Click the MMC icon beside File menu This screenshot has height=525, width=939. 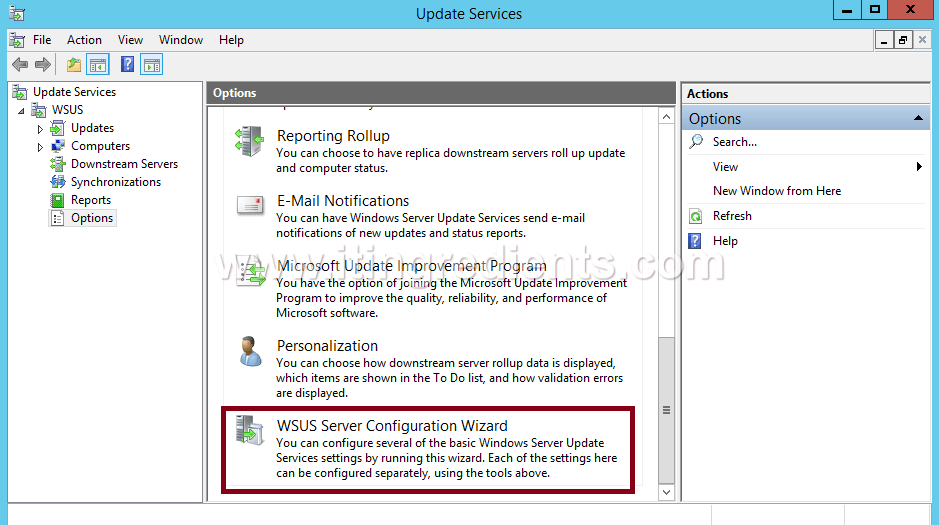pos(17,40)
